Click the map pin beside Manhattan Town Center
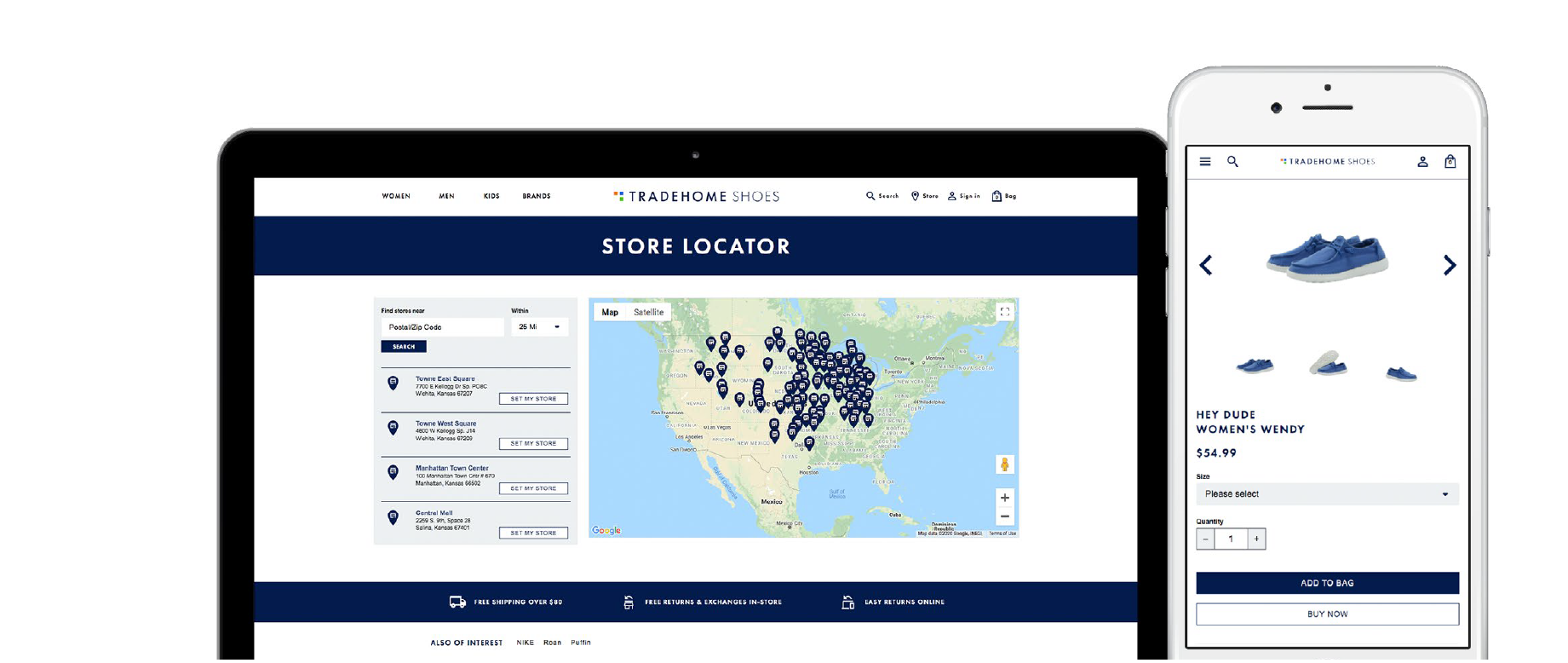The height and width of the screenshot is (663, 1568). point(393,472)
